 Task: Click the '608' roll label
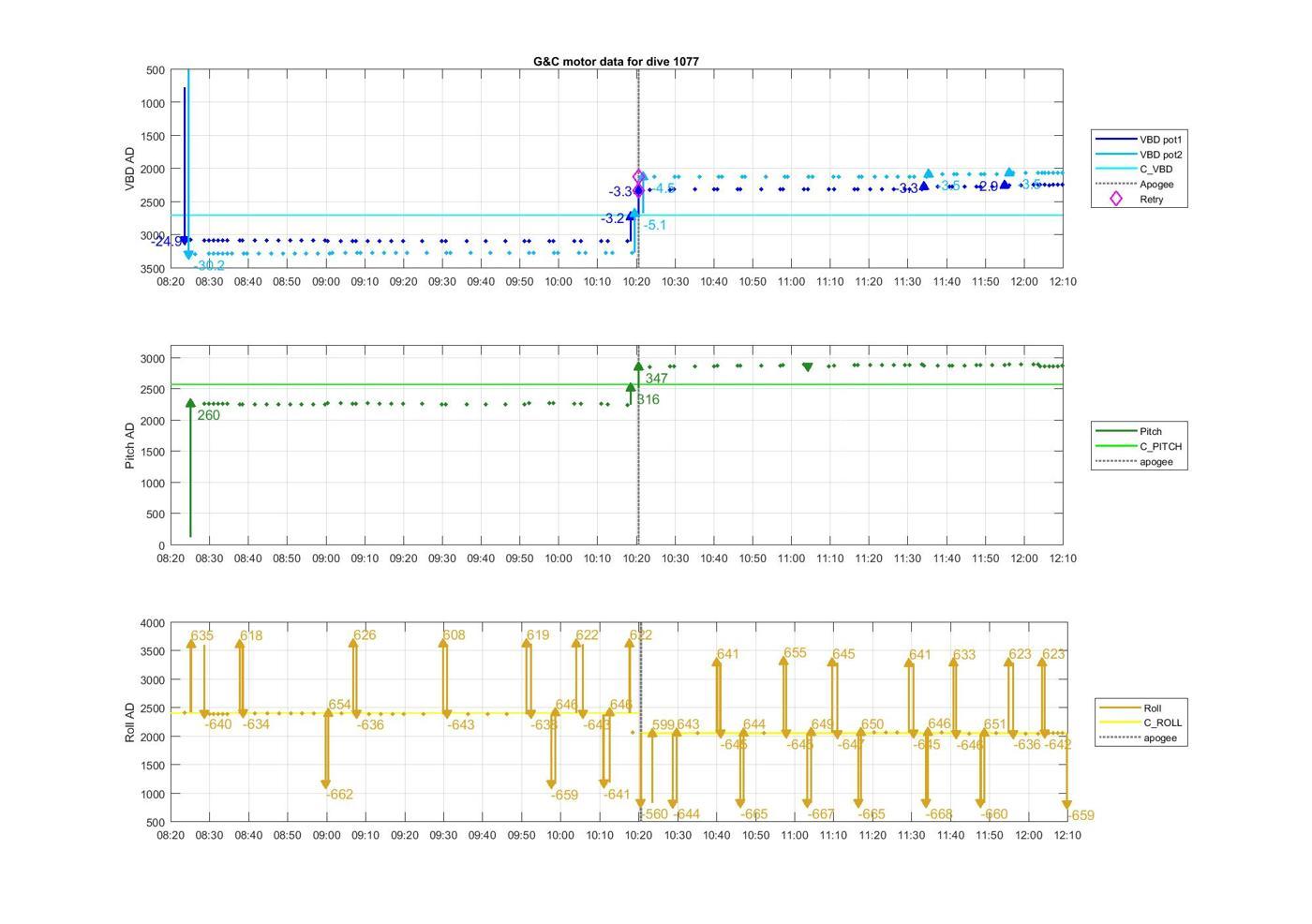click(x=454, y=635)
